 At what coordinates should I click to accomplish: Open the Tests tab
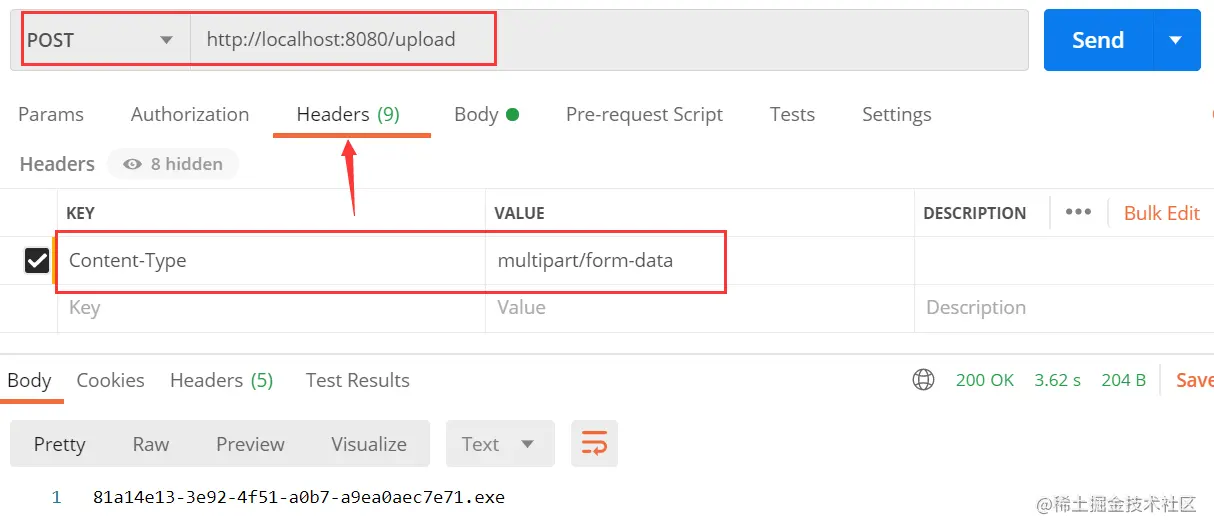792,114
